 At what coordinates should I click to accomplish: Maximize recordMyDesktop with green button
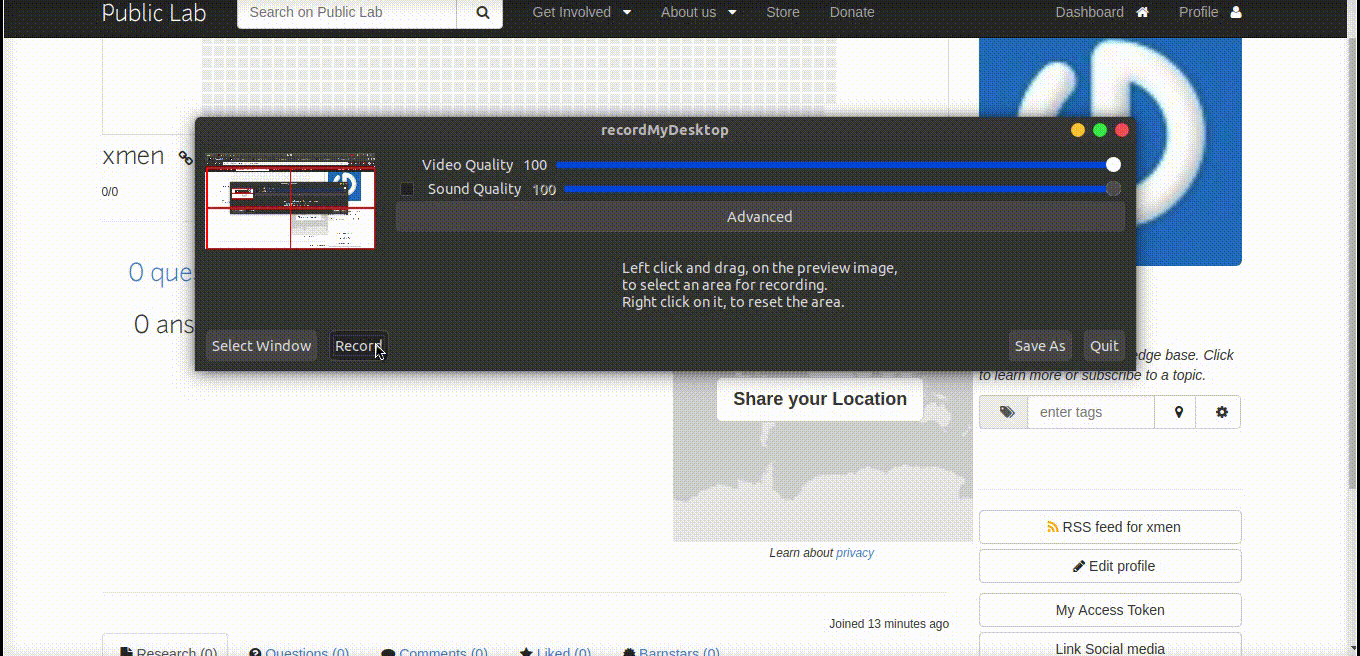1100,130
